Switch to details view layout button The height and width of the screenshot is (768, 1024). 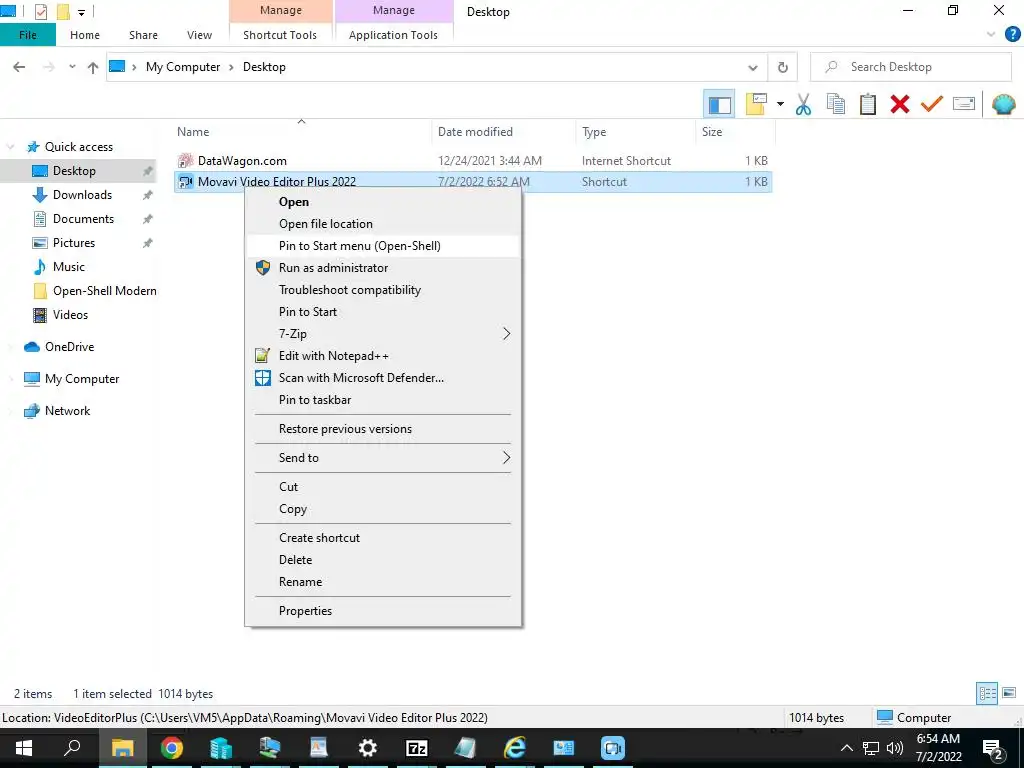987,693
